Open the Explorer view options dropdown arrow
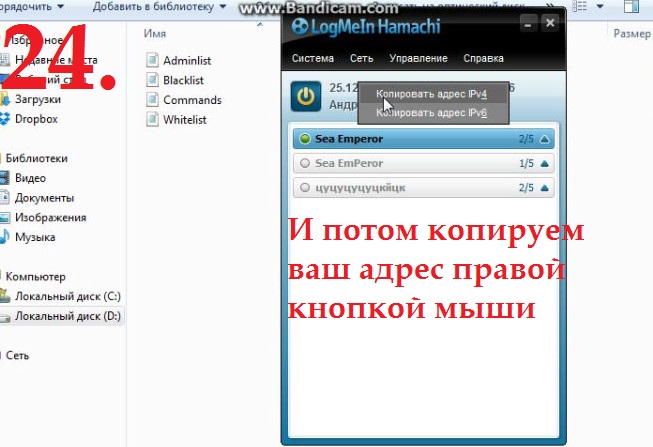Screen dimensions: 653x447 click(x=600, y=6)
